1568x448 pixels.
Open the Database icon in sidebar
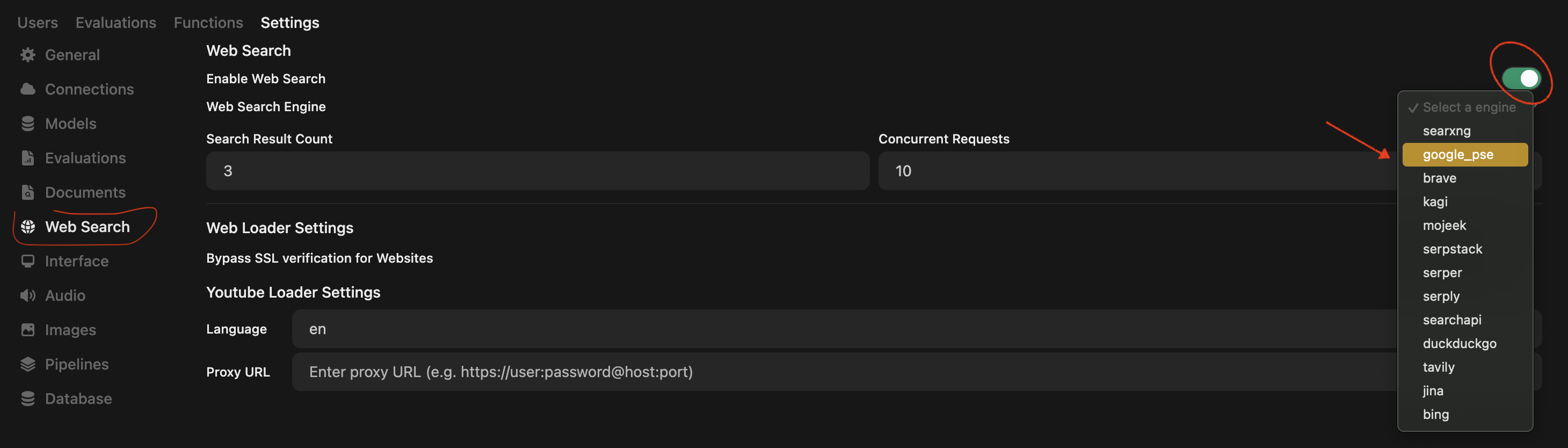coord(28,399)
